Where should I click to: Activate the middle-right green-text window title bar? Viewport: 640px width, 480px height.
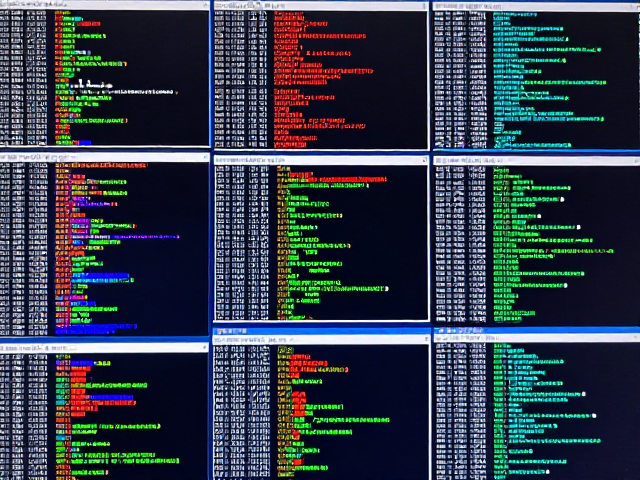(x=536, y=160)
